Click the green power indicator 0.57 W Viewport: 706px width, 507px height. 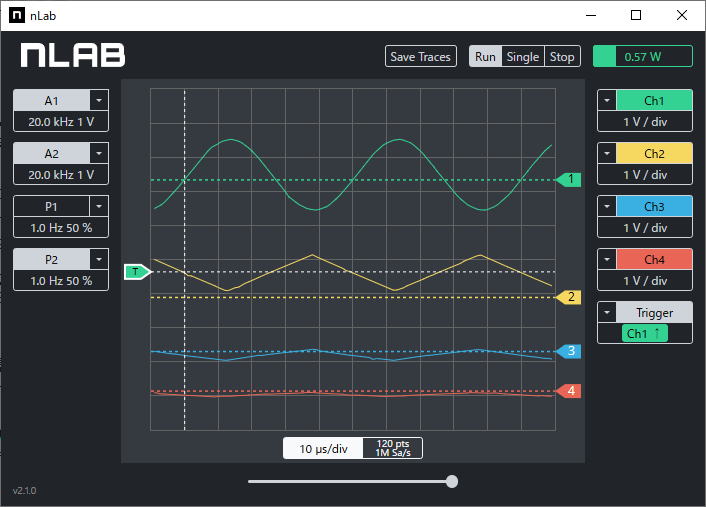click(x=643, y=57)
